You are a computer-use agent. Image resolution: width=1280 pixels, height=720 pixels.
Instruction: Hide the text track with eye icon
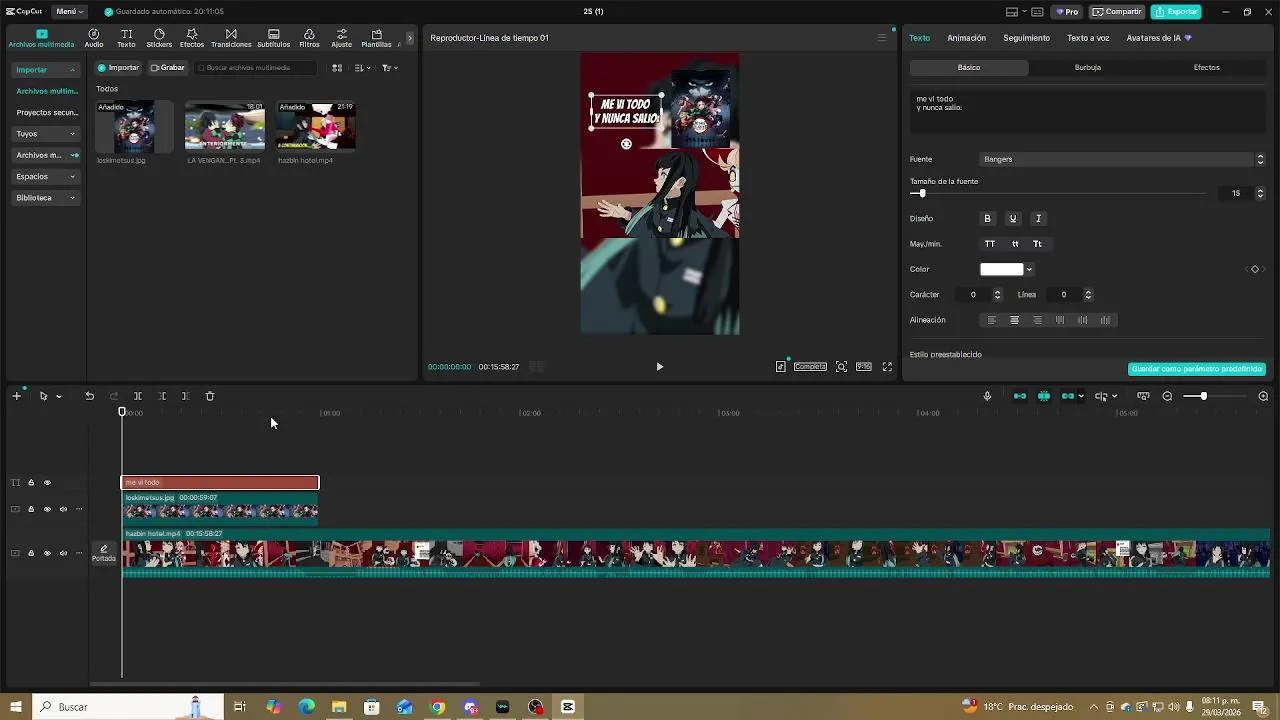coord(47,483)
